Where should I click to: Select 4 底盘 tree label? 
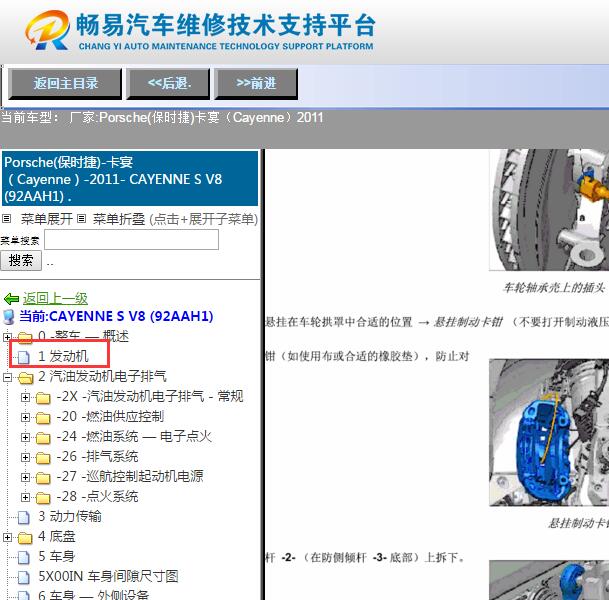pos(57,536)
